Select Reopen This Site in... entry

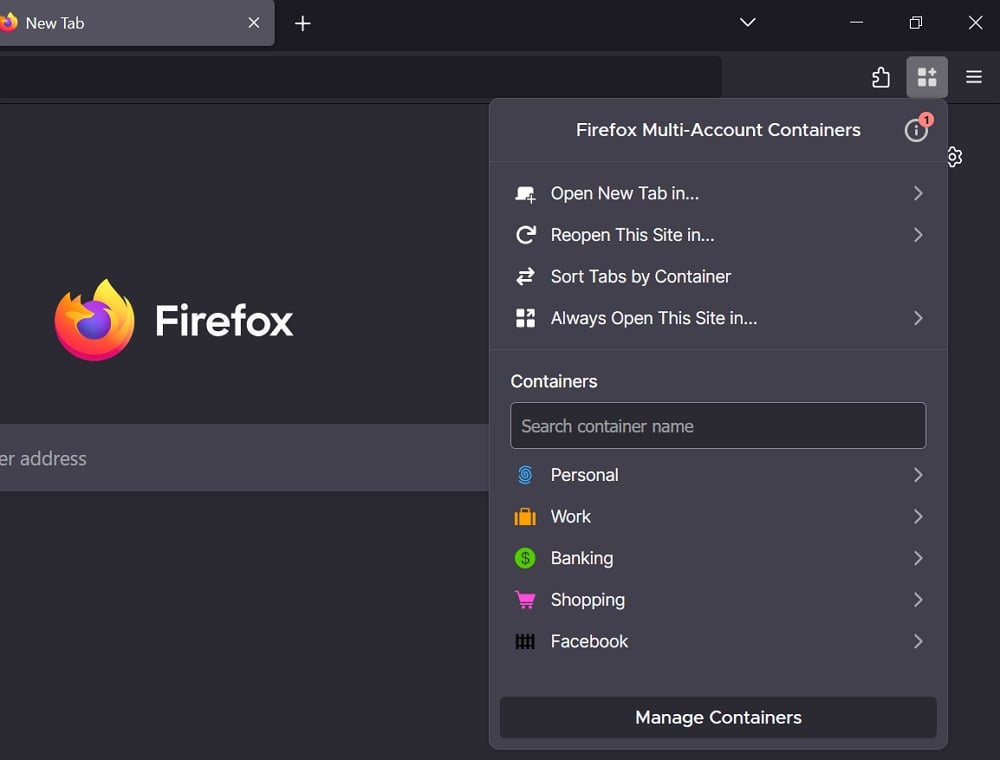[x=718, y=235]
